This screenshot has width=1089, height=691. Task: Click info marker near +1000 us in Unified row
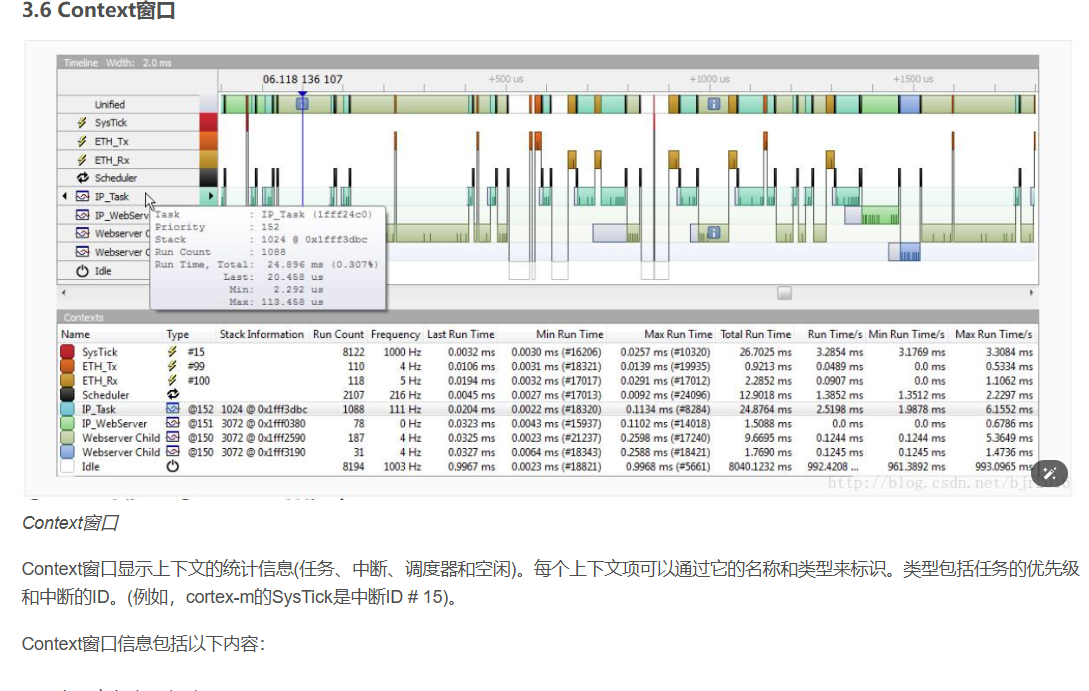[713, 104]
